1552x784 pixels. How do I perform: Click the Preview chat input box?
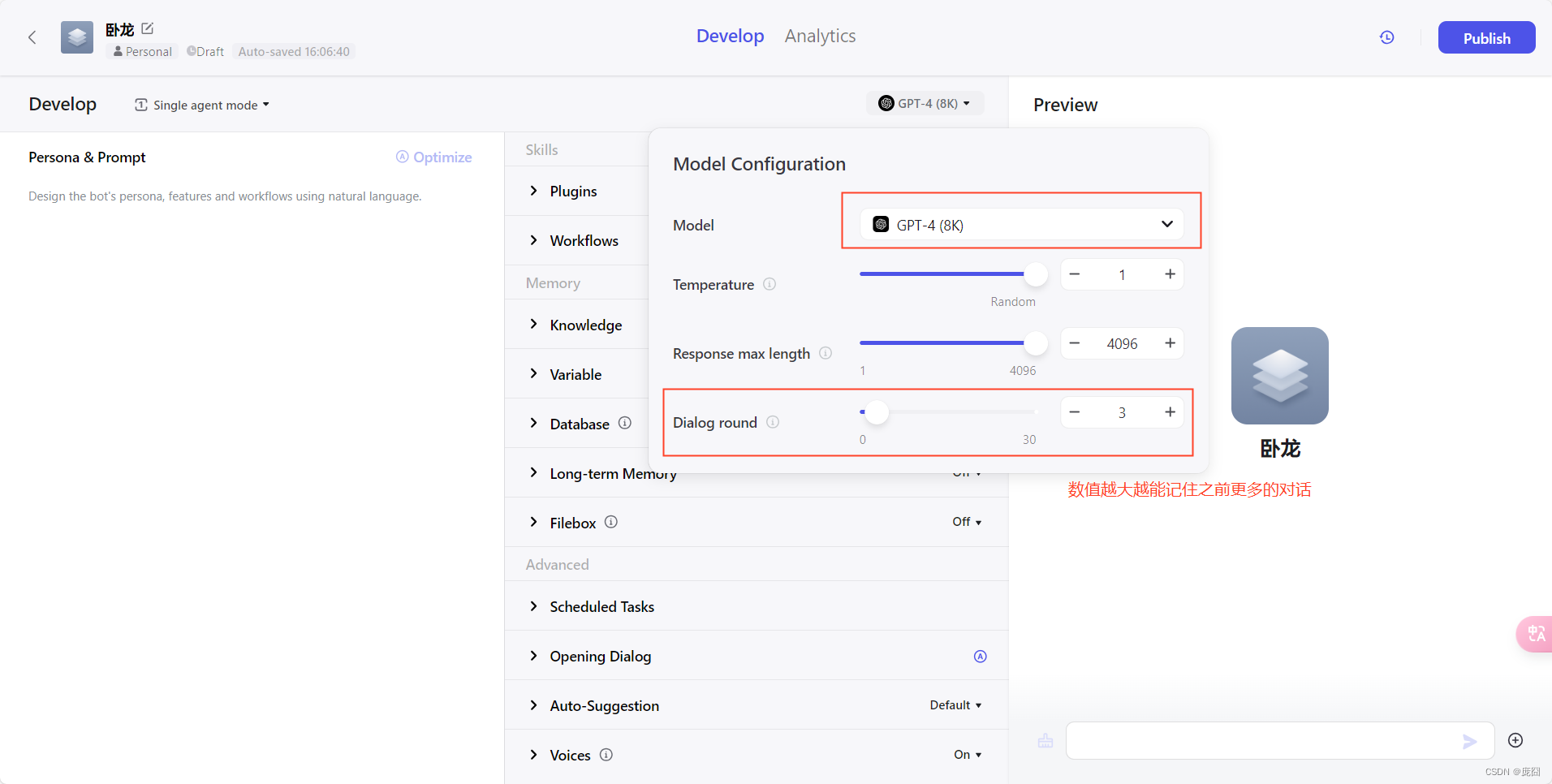pos(1280,740)
